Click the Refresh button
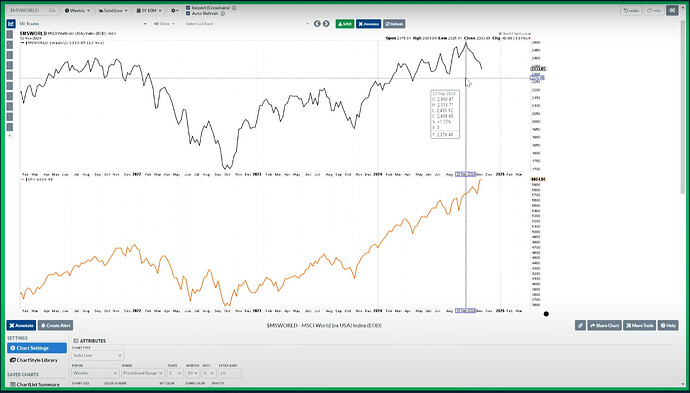Screen dimensions: 690x393 394,24
